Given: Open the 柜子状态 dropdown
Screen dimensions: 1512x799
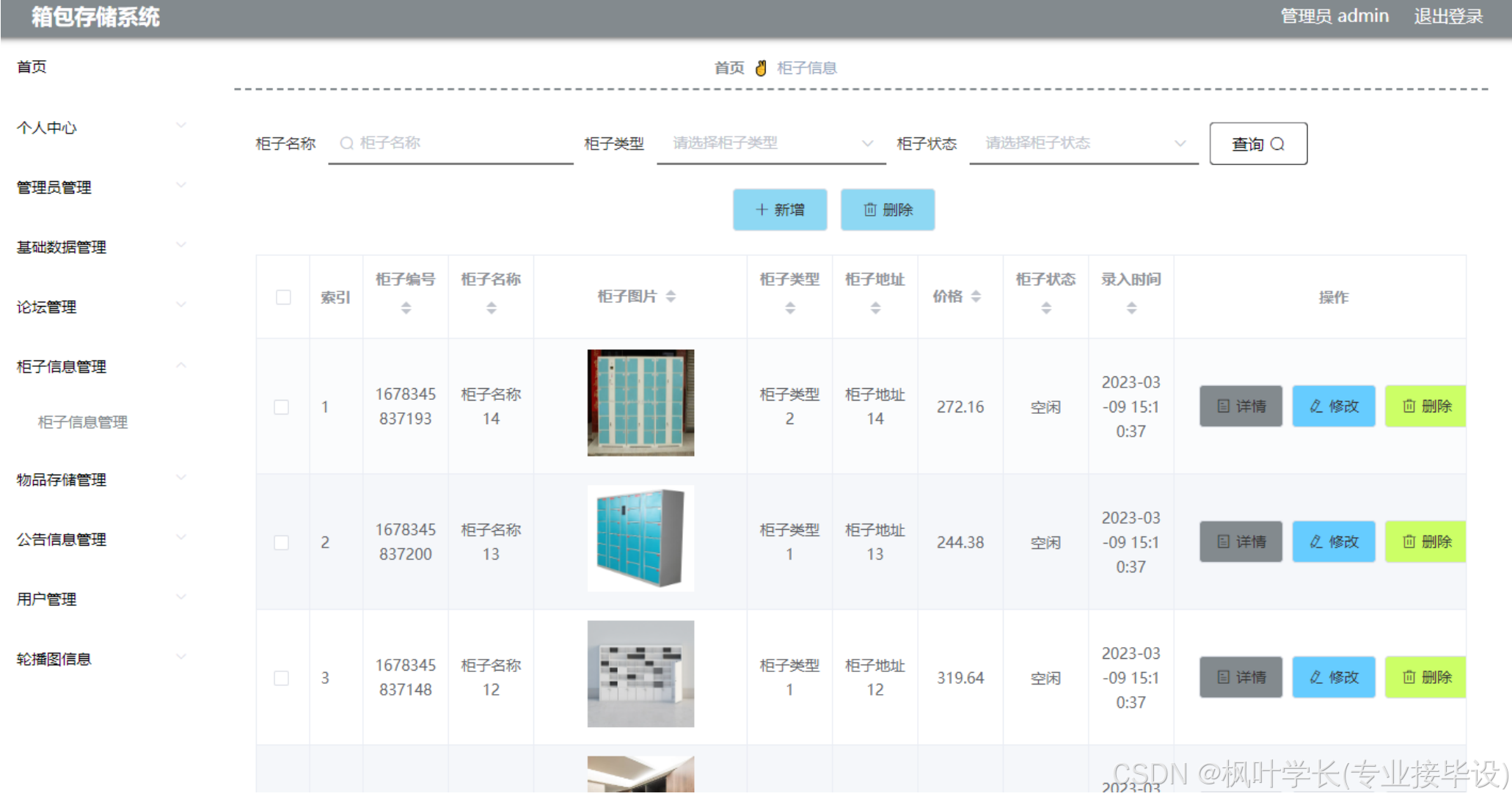Looking at the screenshot, I should pos(1084,144).
